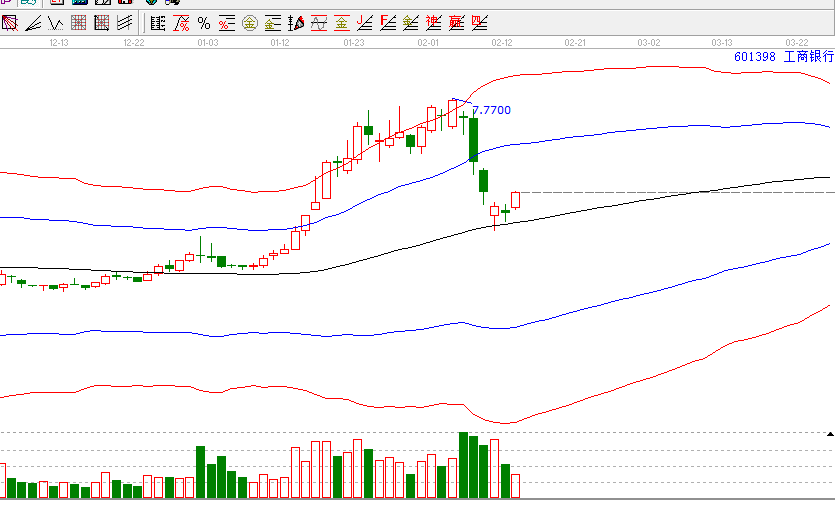Select the red J angle lines tool
This screenshot has height=506, width=835.
pos(365,23)
